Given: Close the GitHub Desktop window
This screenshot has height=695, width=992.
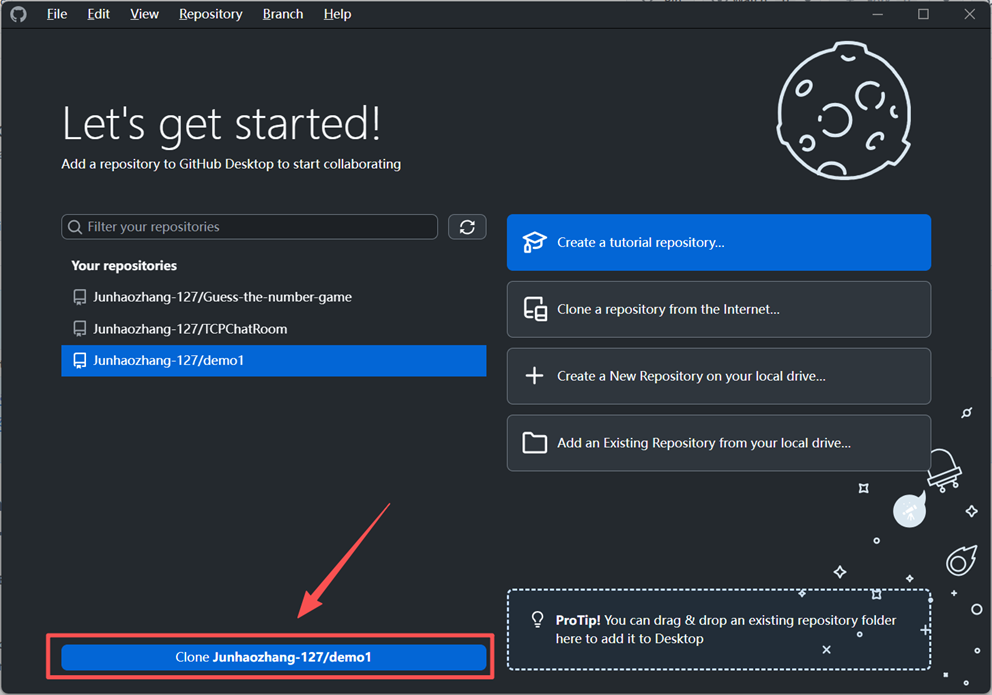Looking at the screenshot, I should click(x=969, y=14).
